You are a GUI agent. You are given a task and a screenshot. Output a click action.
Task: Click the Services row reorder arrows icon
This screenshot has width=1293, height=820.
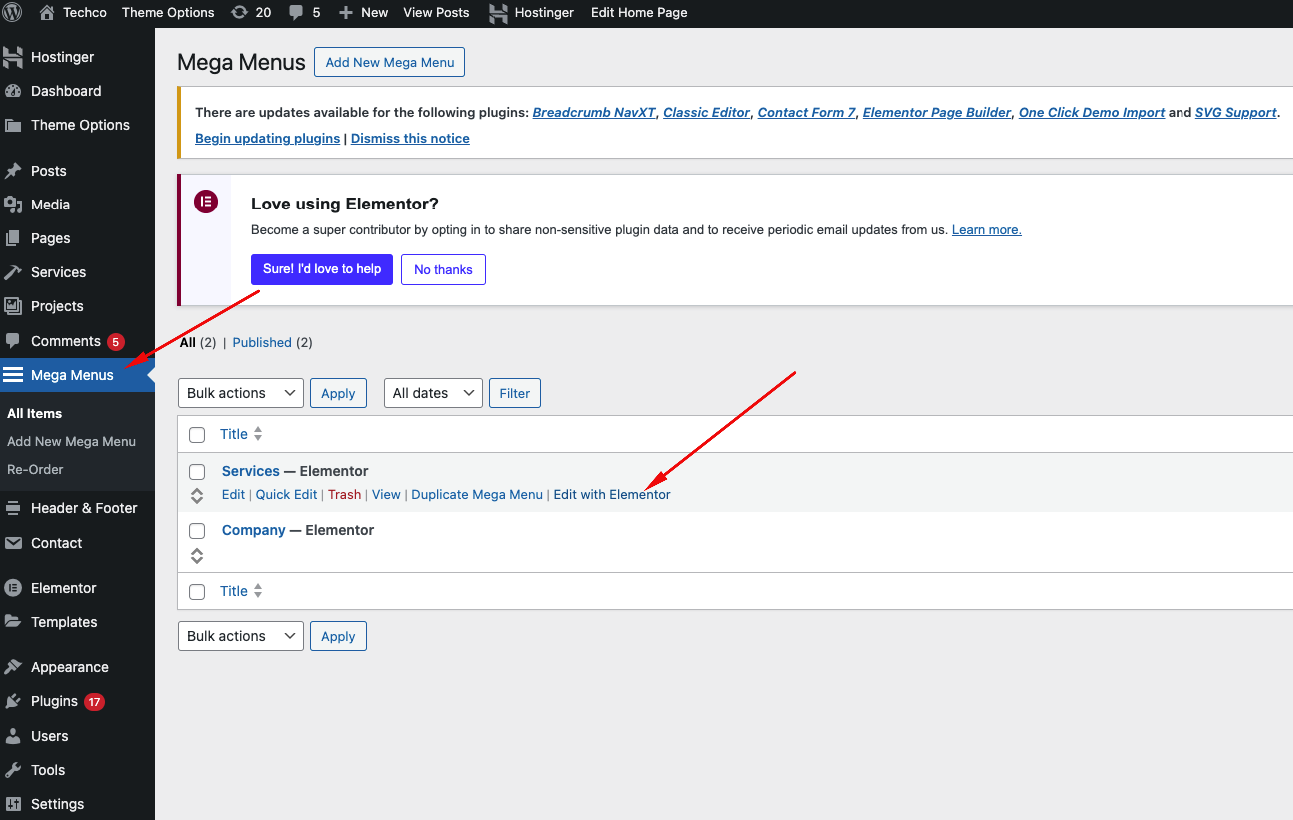(197, 496)
